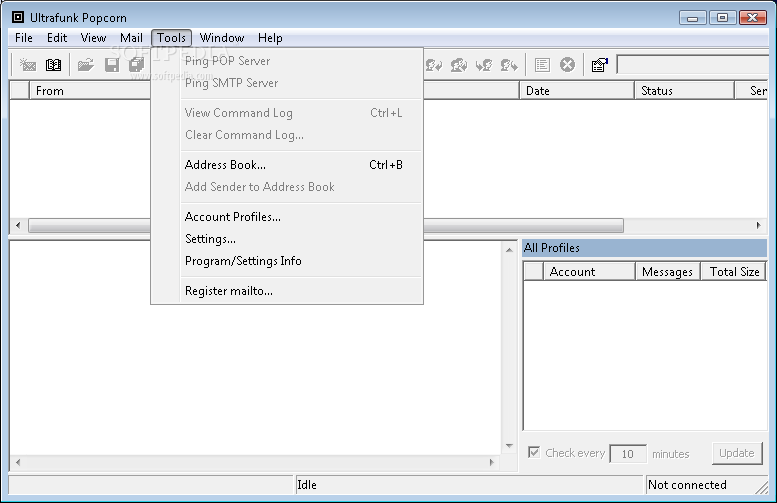
Task: Click the preview pane scroll-right arrow
Action: 492,462
